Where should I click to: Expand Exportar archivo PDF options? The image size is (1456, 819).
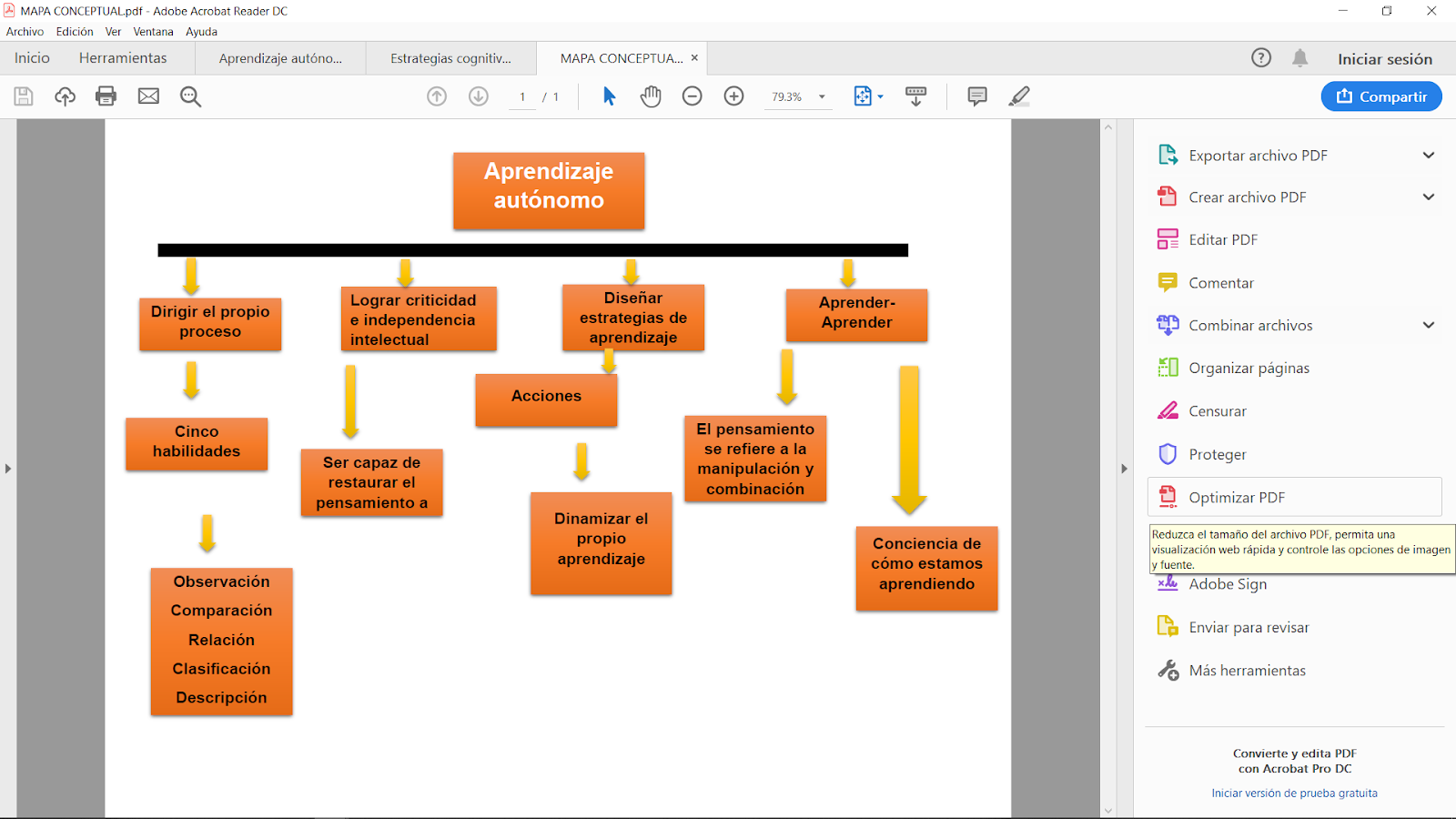pyautogui.click(x=1428, y=155)
